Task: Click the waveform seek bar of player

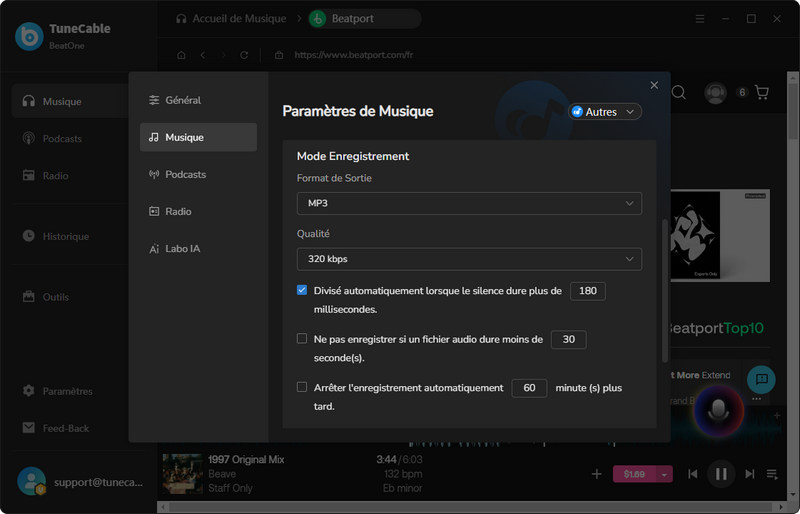Action: [510, 444]
